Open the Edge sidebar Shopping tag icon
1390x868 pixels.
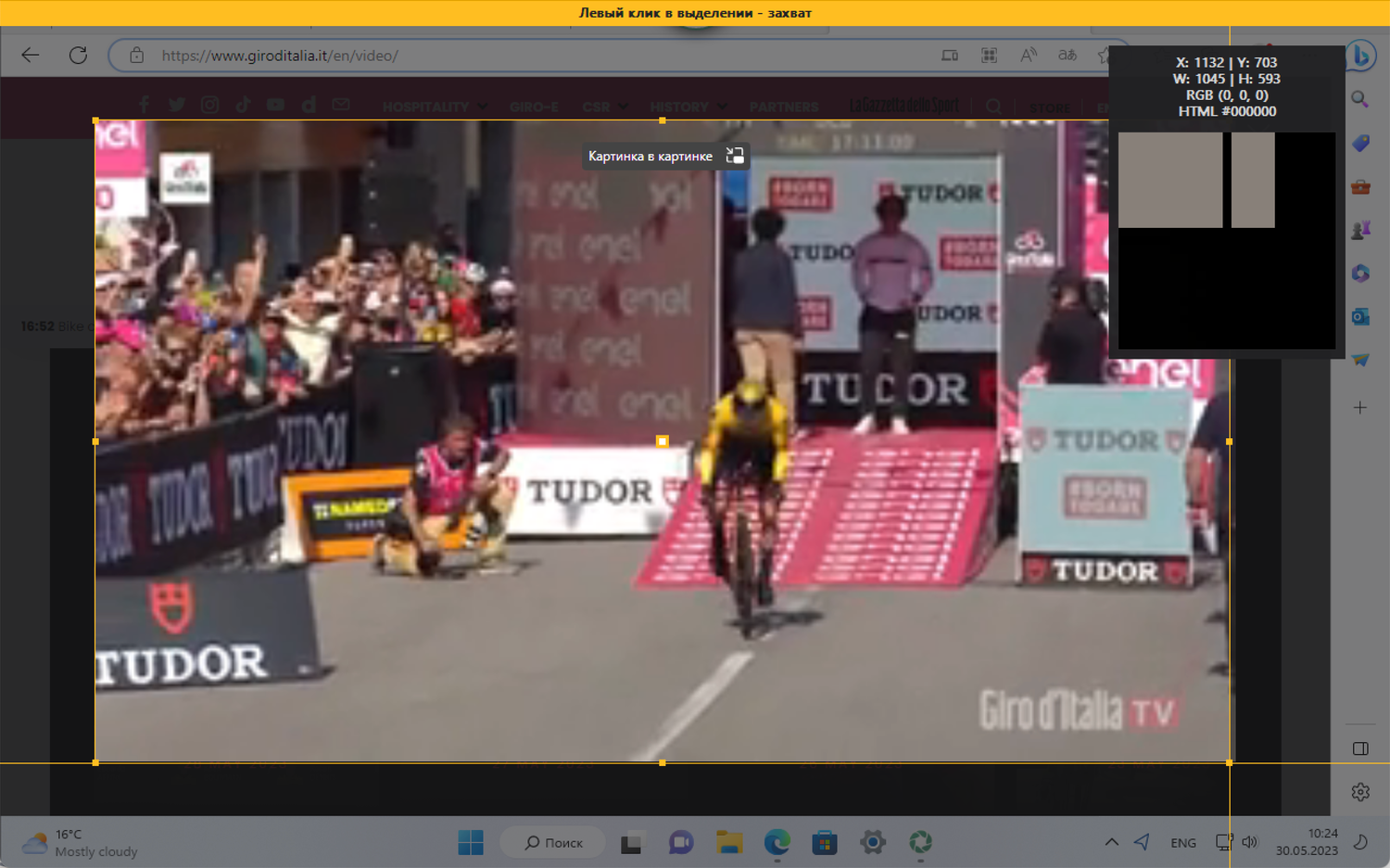(x=1360, y=143)
